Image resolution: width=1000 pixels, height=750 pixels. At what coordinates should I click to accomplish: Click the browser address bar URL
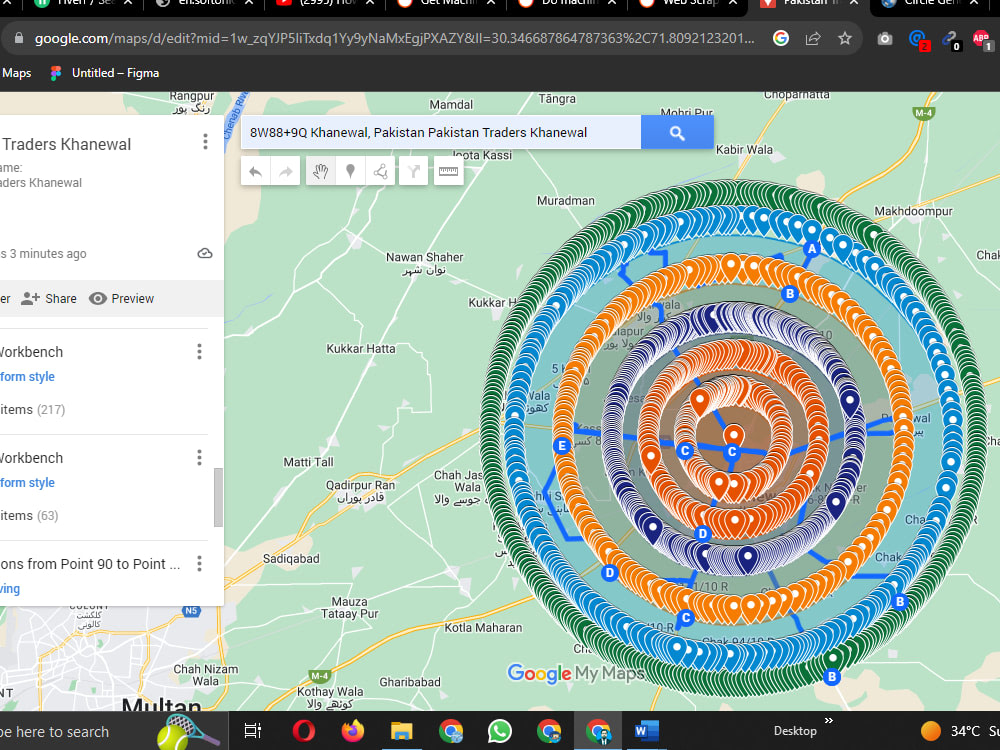tap(394, 38)
